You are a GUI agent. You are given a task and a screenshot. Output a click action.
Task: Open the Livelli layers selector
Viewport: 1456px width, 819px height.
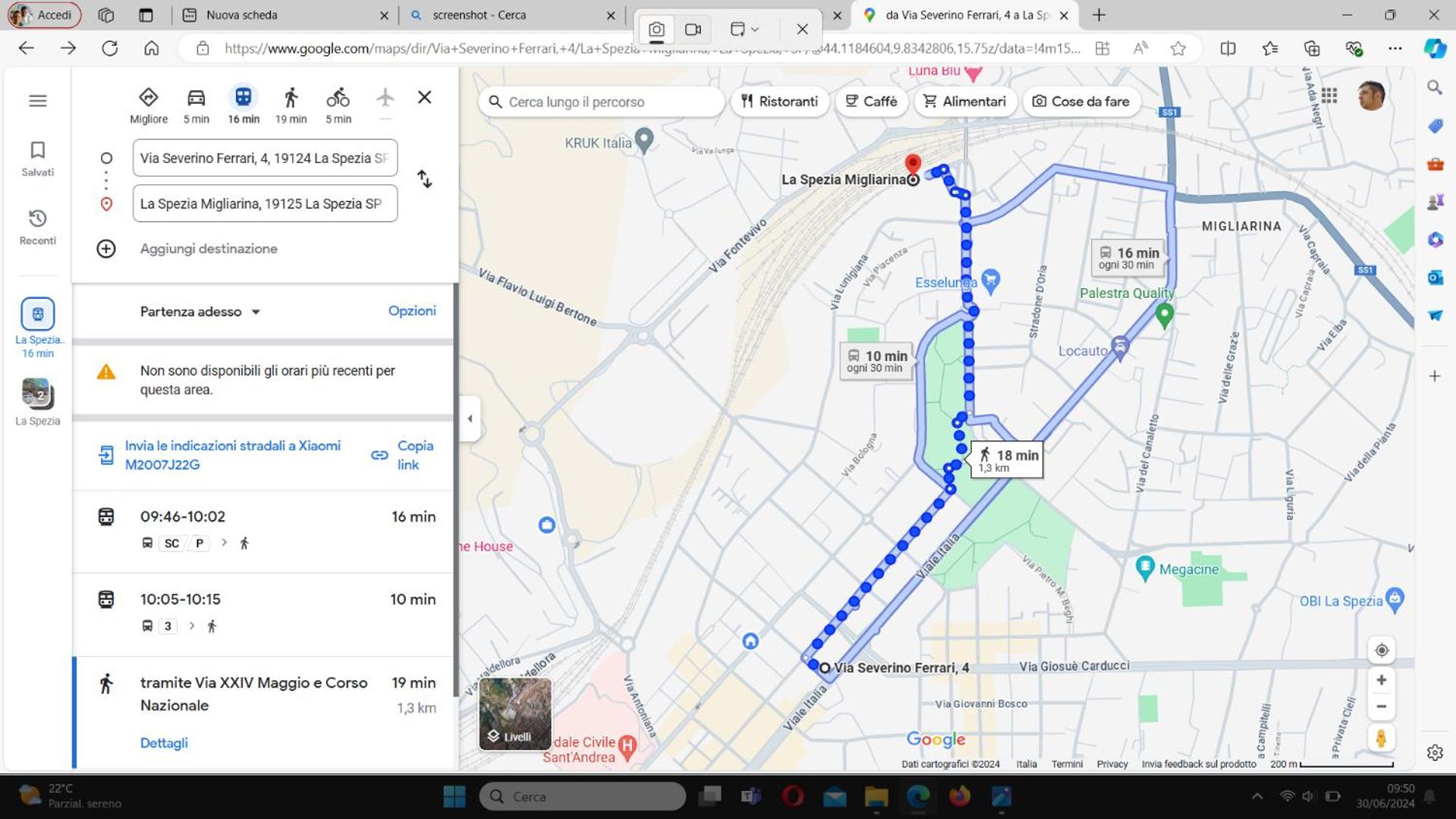[x=515, y=714]
